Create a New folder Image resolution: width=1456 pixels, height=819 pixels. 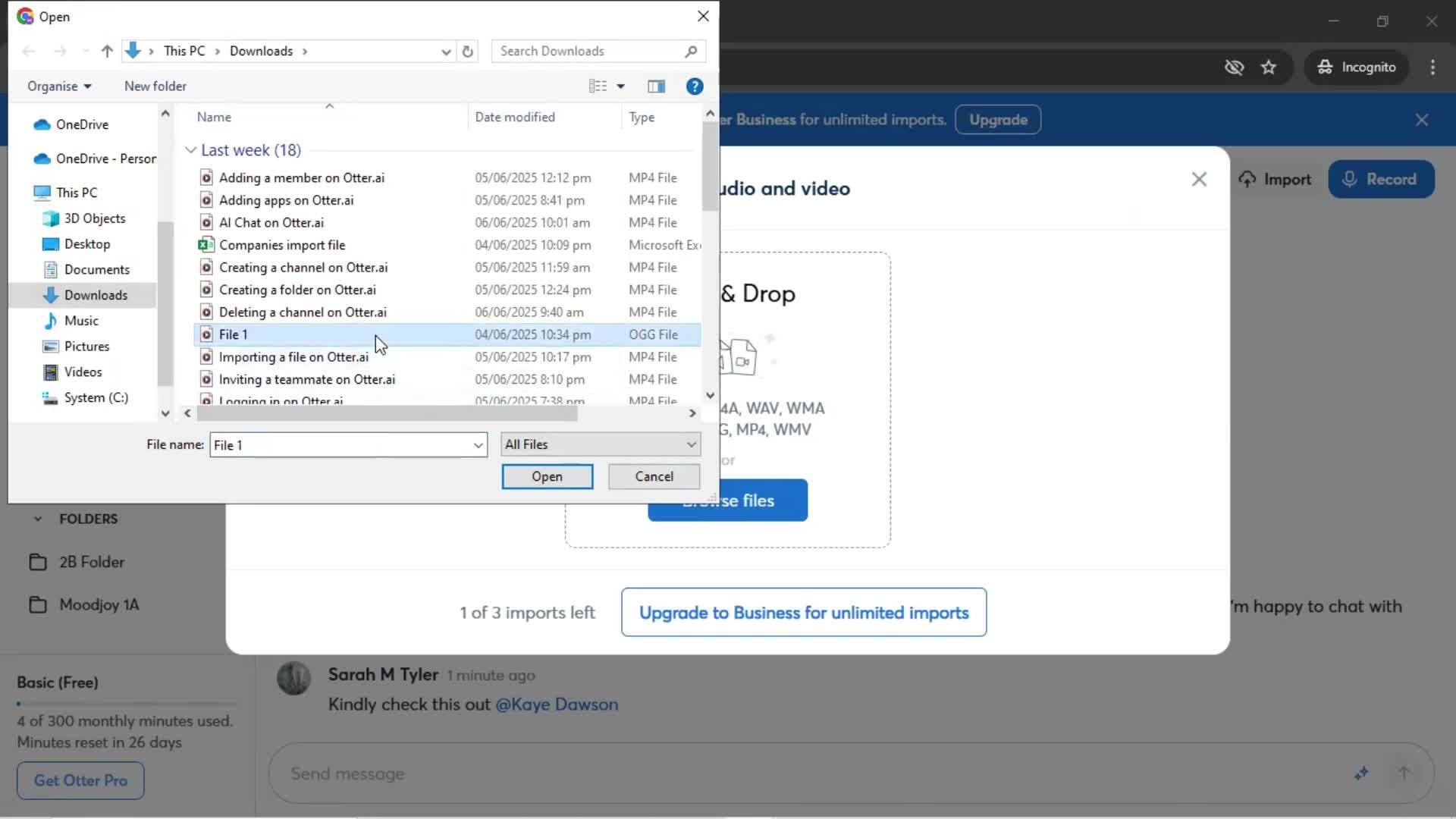pyautogui.click(x=155, y=86)
